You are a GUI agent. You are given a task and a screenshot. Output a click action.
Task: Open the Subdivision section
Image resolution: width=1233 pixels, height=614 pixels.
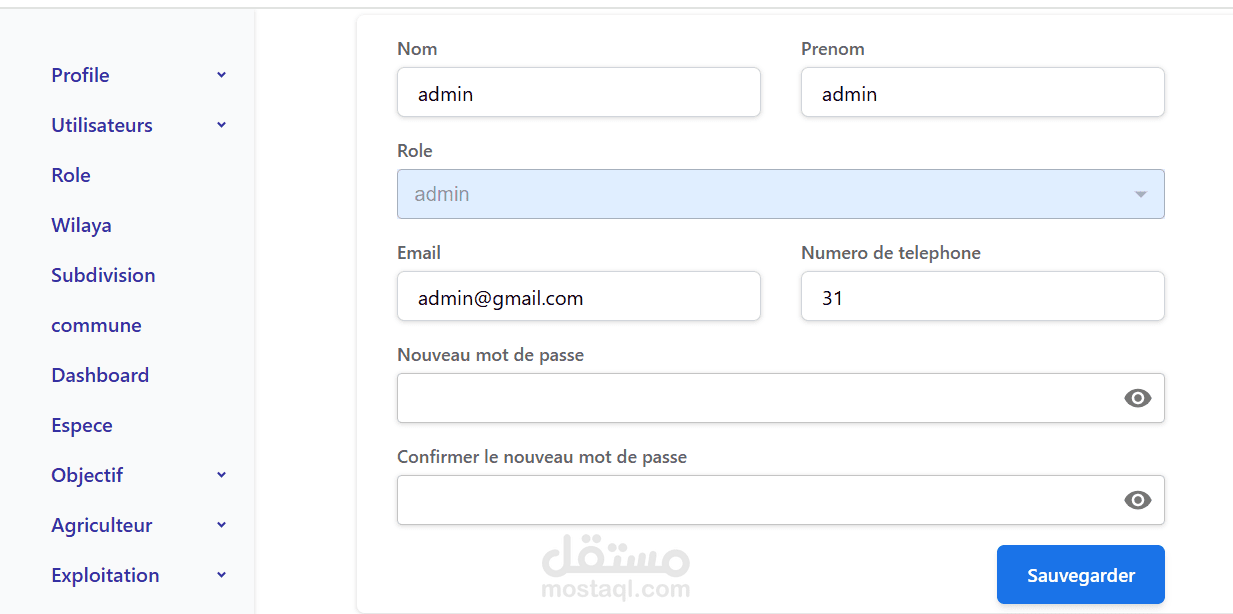[103, 275]
